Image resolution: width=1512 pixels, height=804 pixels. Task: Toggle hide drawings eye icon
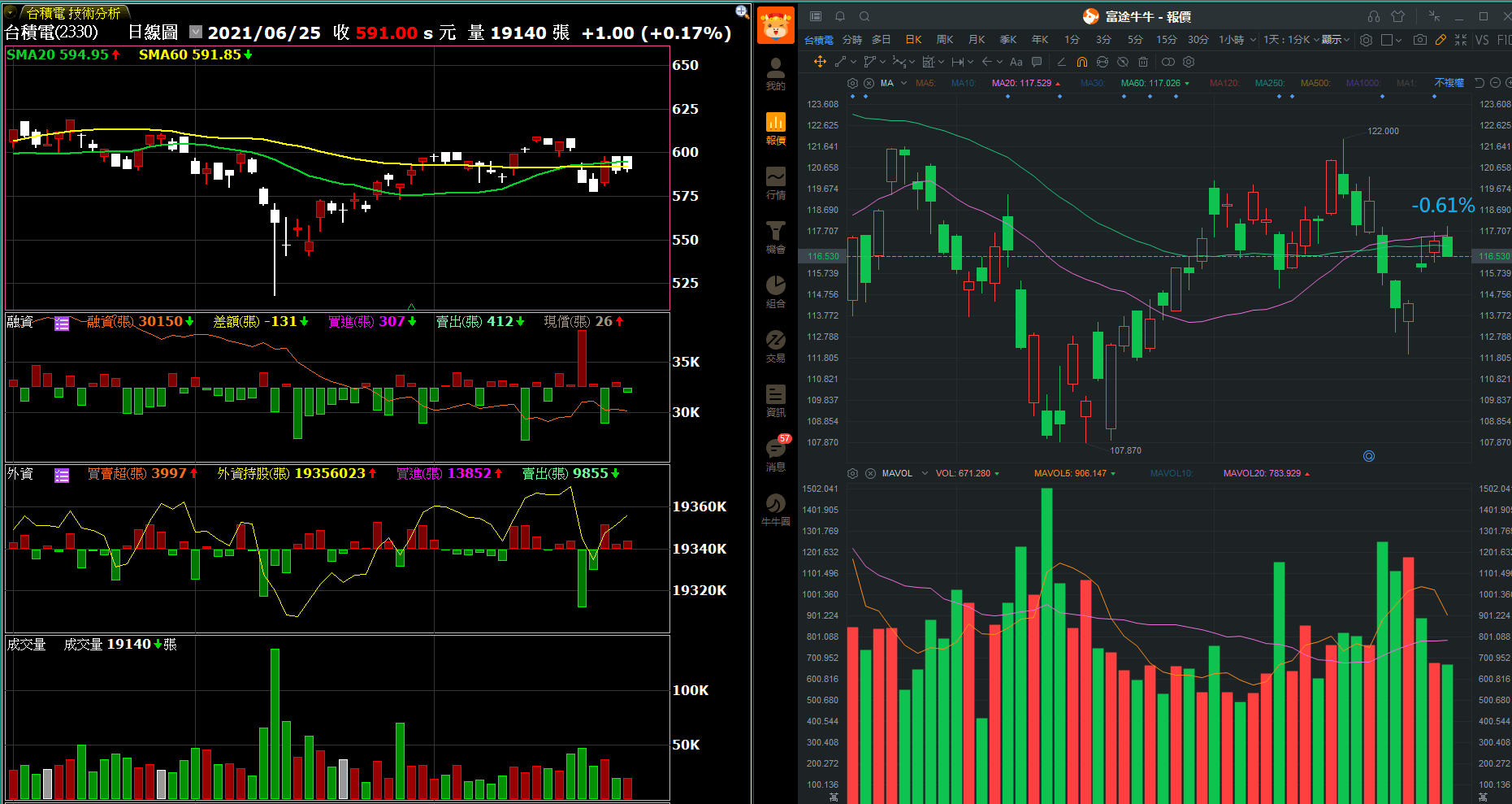click(1123, 62)
